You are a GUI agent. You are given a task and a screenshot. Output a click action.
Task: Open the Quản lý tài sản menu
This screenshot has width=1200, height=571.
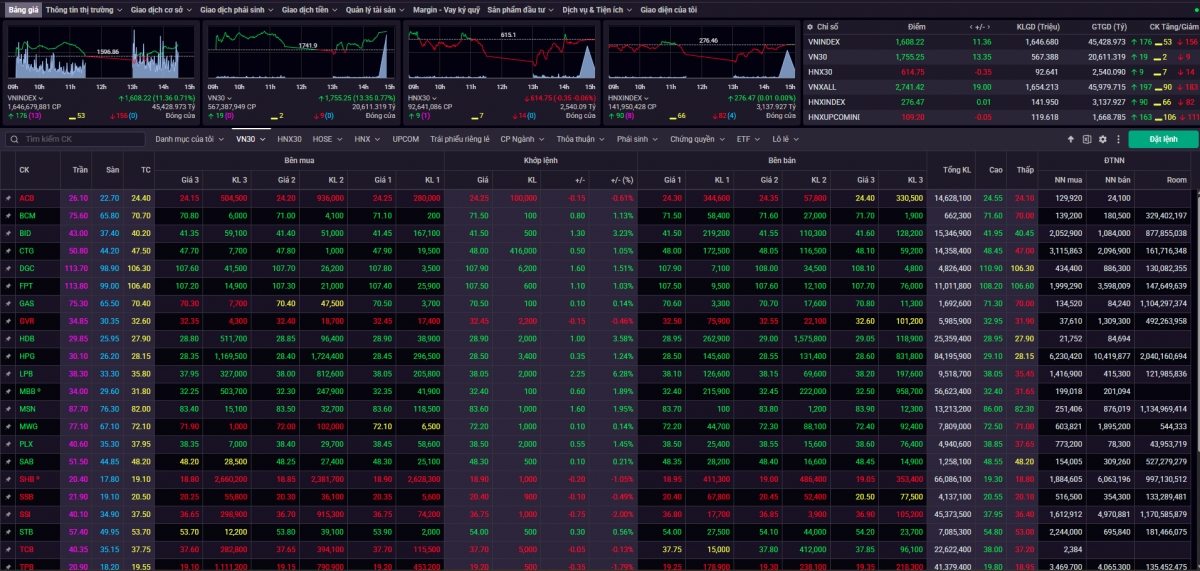pyautogui.click(x=376, y=9)
